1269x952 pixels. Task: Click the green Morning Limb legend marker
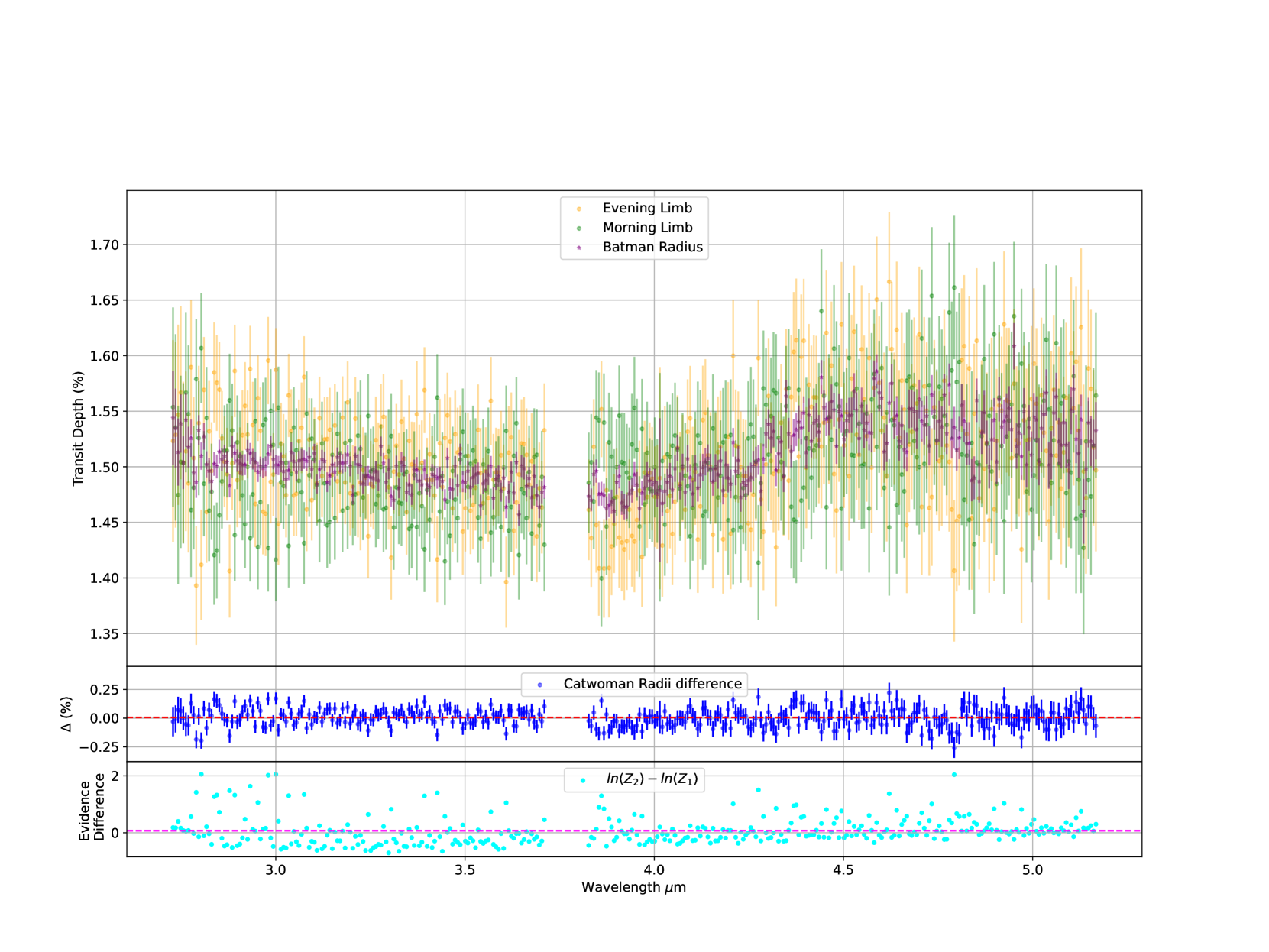click(x=579, y=228)
